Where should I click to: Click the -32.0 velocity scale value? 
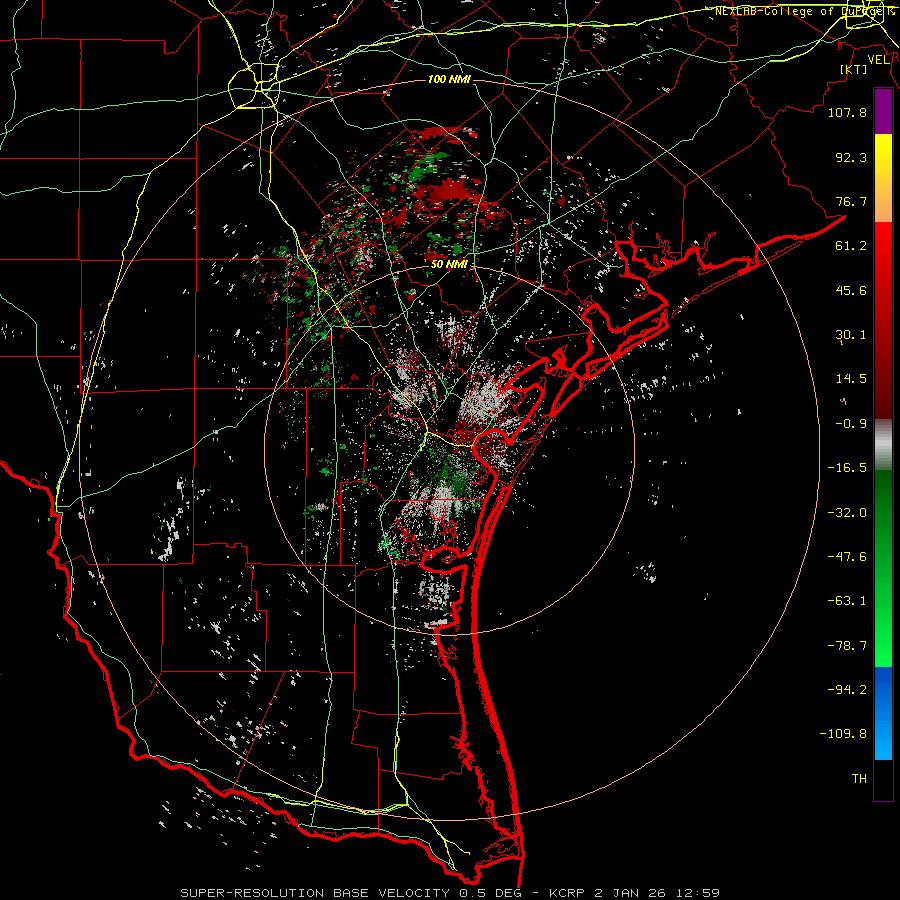pyautogui.click(x=847, y=513)
